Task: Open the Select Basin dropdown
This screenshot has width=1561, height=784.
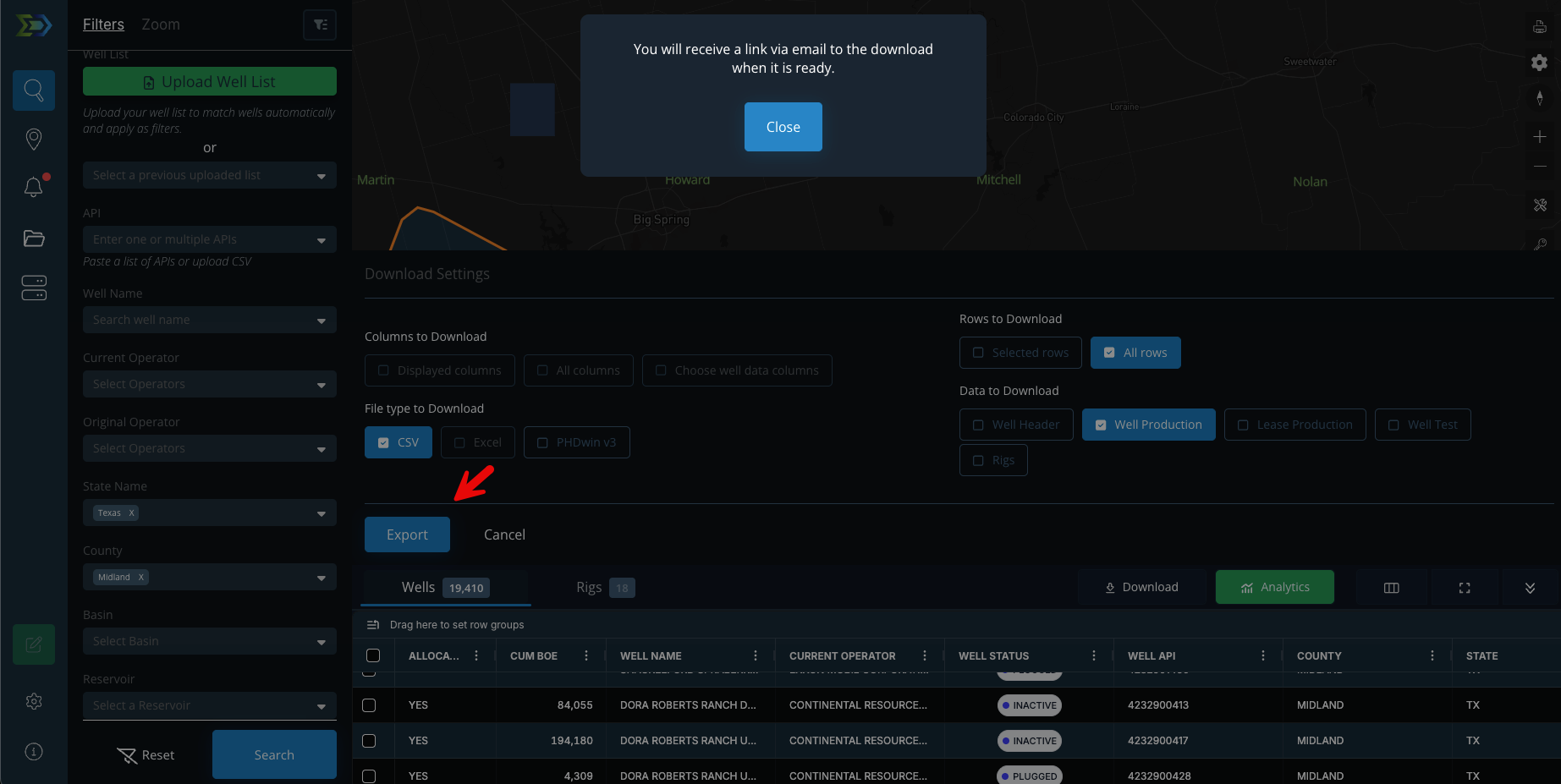Action: (210, 641)
